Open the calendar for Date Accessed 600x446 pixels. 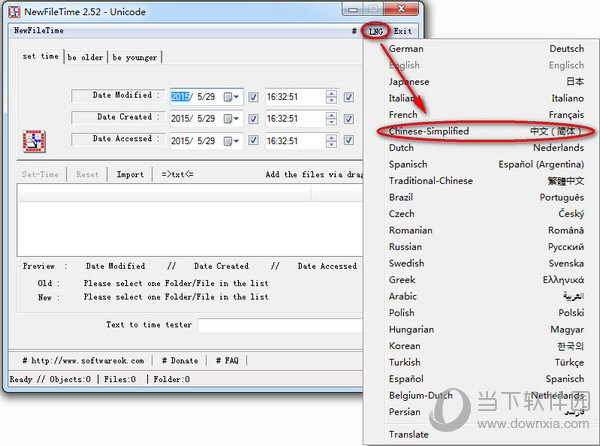231,141
